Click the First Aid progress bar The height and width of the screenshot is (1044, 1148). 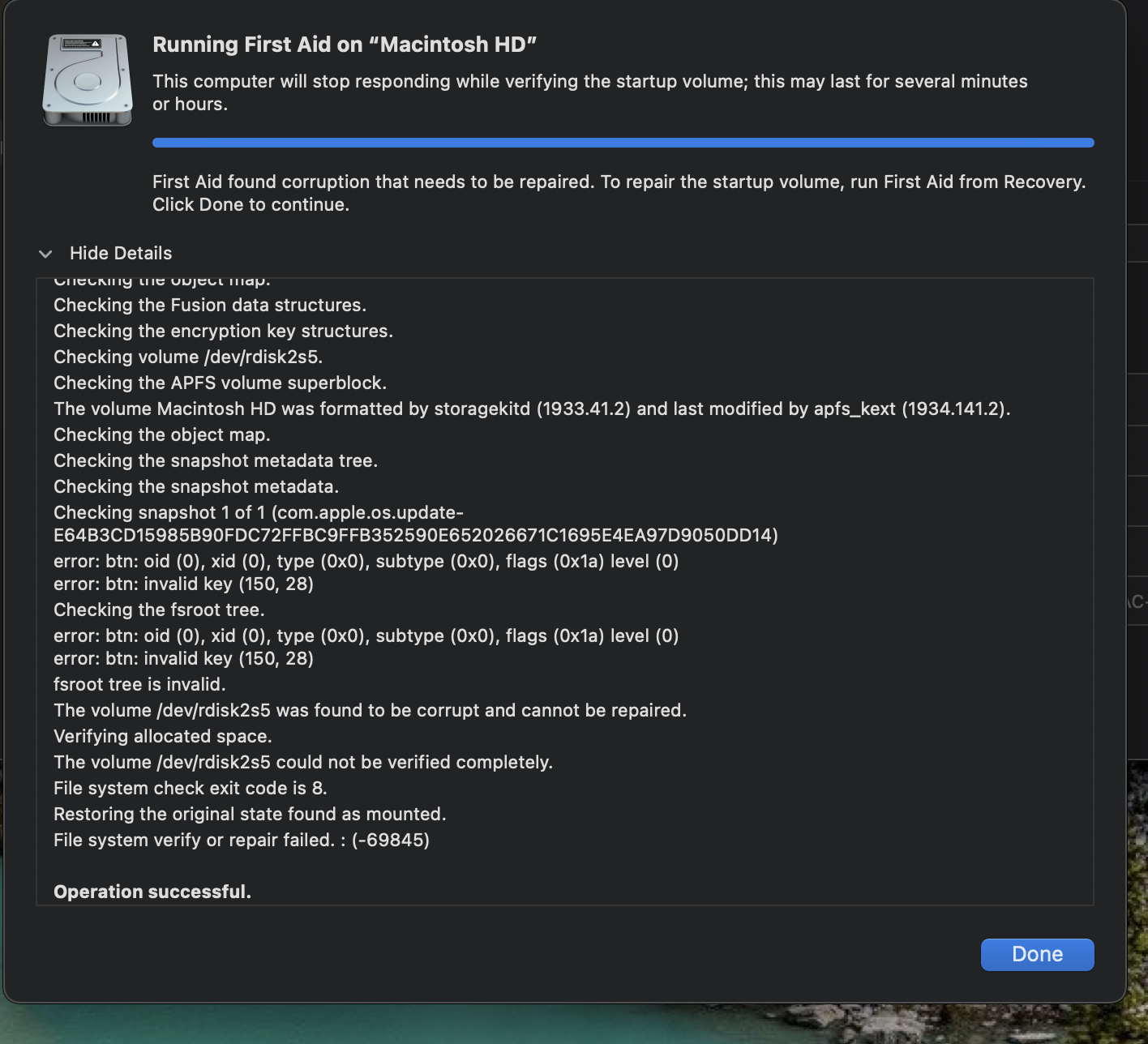pyautogui.click(x=623, y=143)
